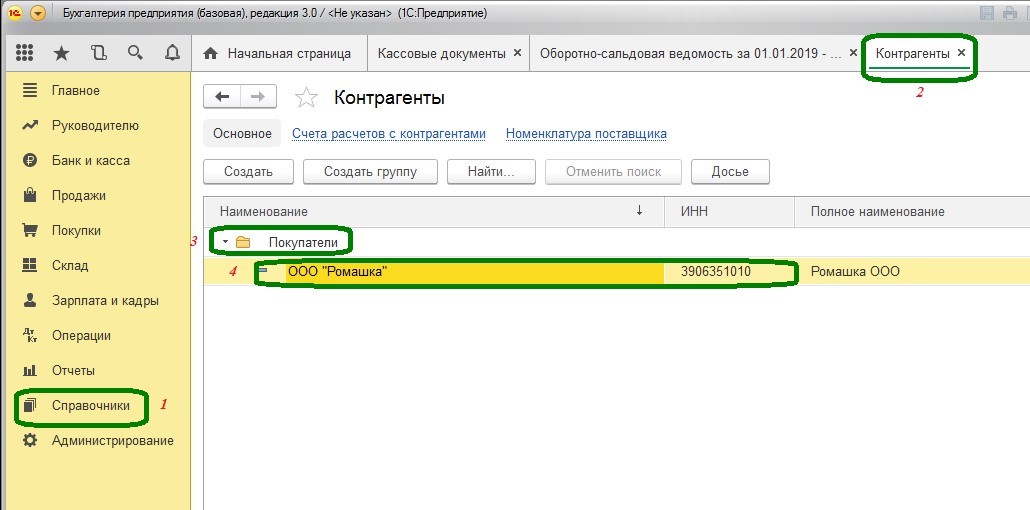The width and height of the screenshot is (1030, 510).
Task: Click the Справочники books icon
Action: 30,406
